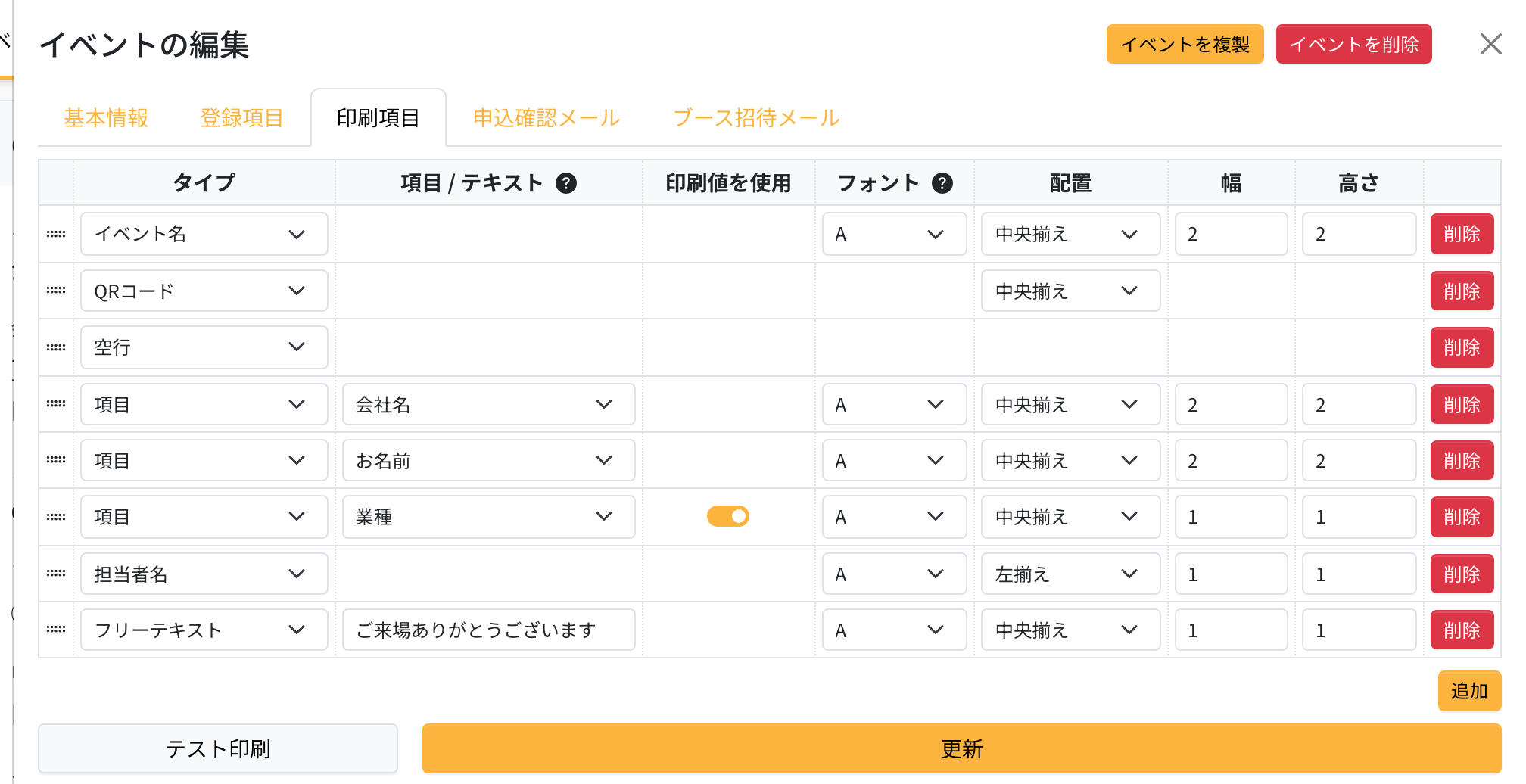Delete the フリーテキスト row with 削除
This screenshot has width=1526, height=784.
[1462, 630]
